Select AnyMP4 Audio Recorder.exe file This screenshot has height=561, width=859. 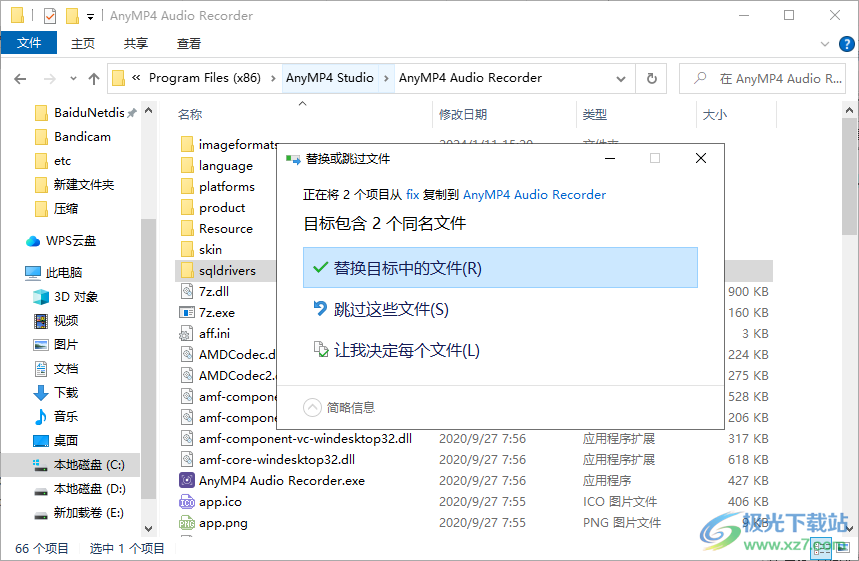272,480
